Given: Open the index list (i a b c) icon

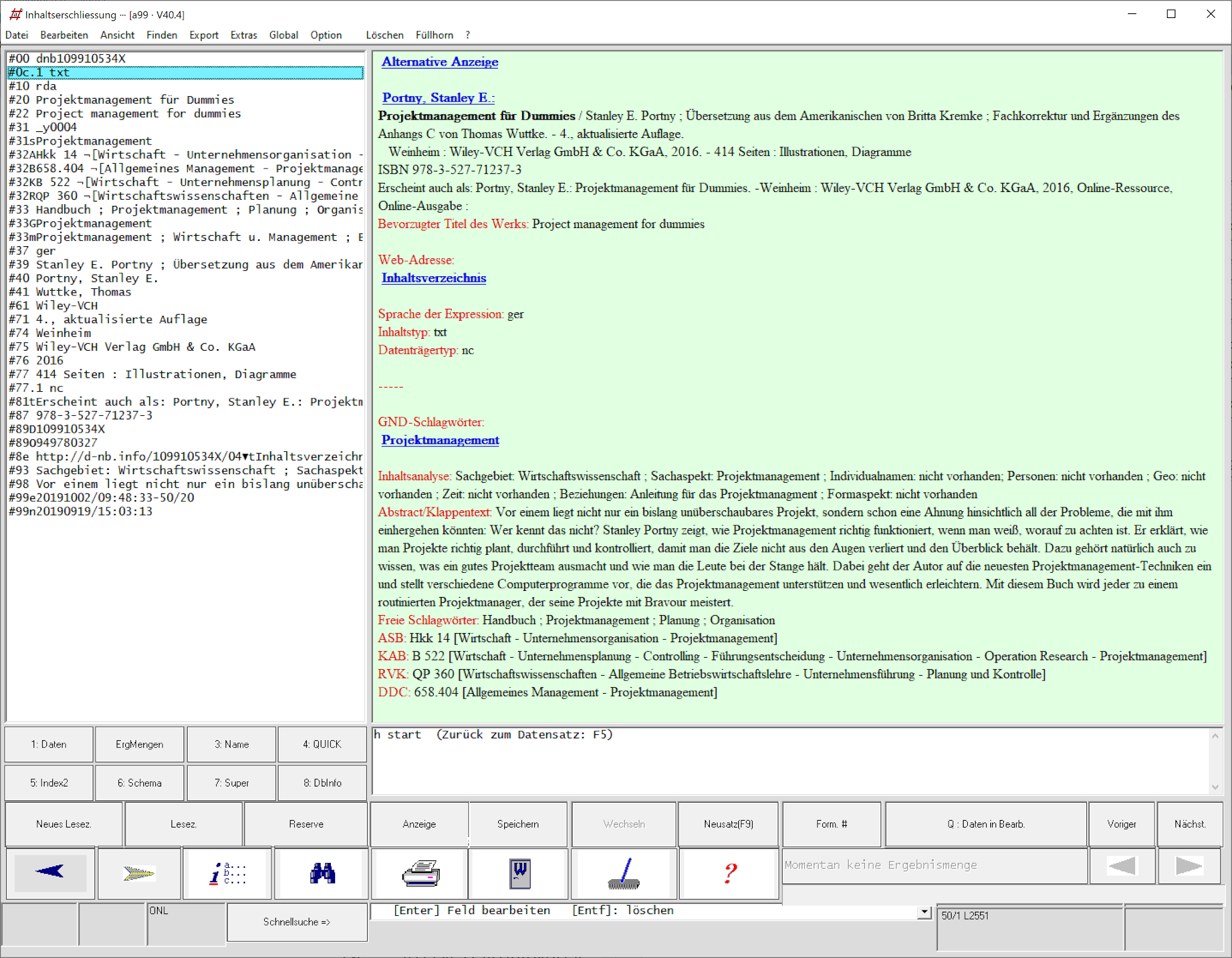Looking at the screenshot, I should [x=228, y=873].
